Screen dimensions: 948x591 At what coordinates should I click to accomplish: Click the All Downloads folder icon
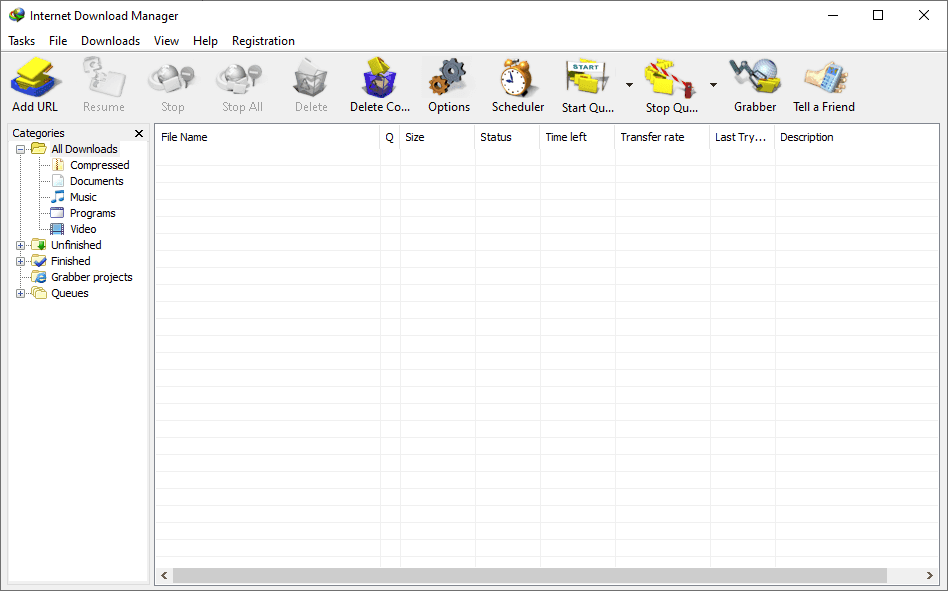pos(39,149)
